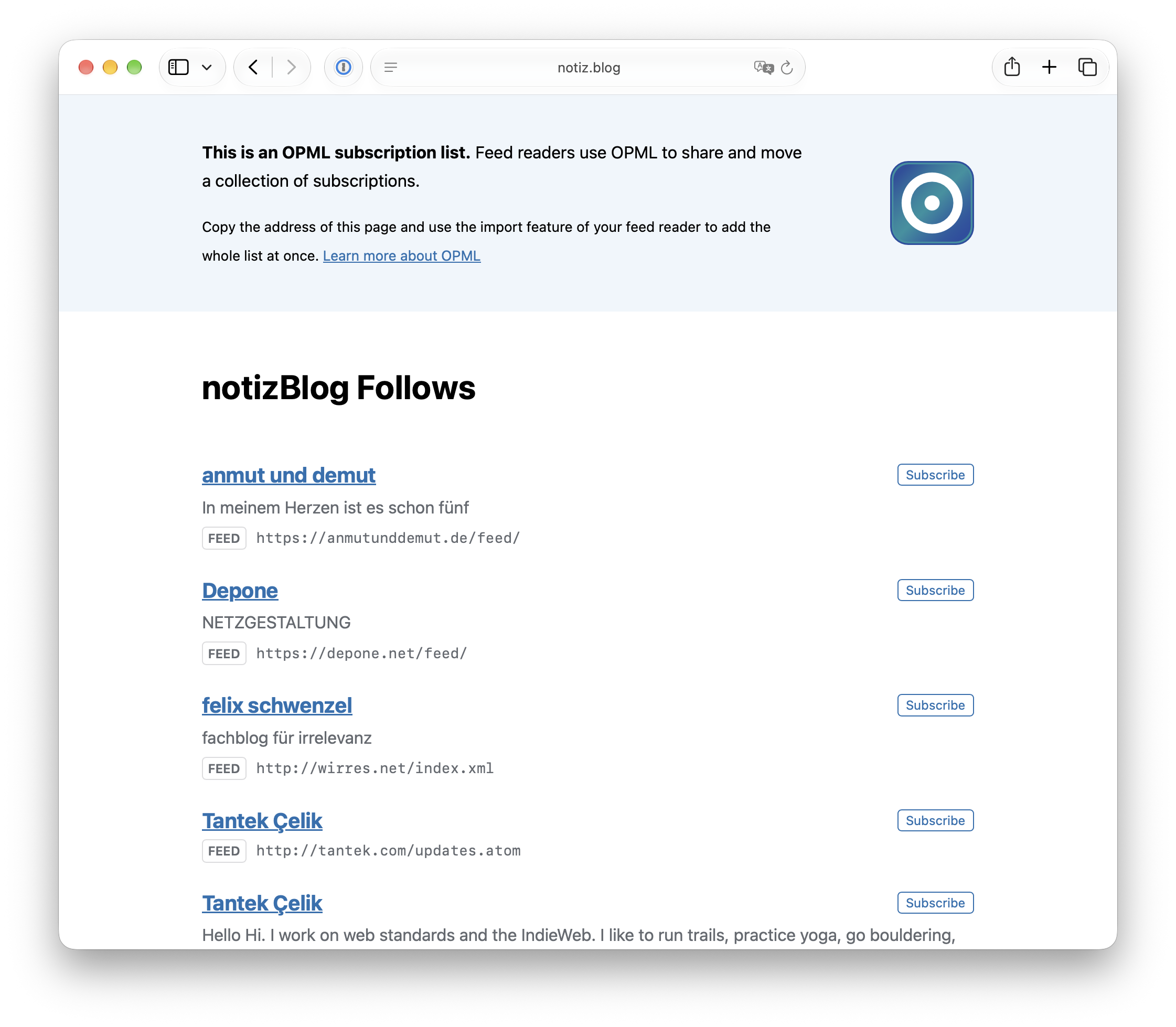The image size is (1176, 1027).
Task: Click 'In meinem Herzen ist es schon fünf'
Action: [335, 508]
